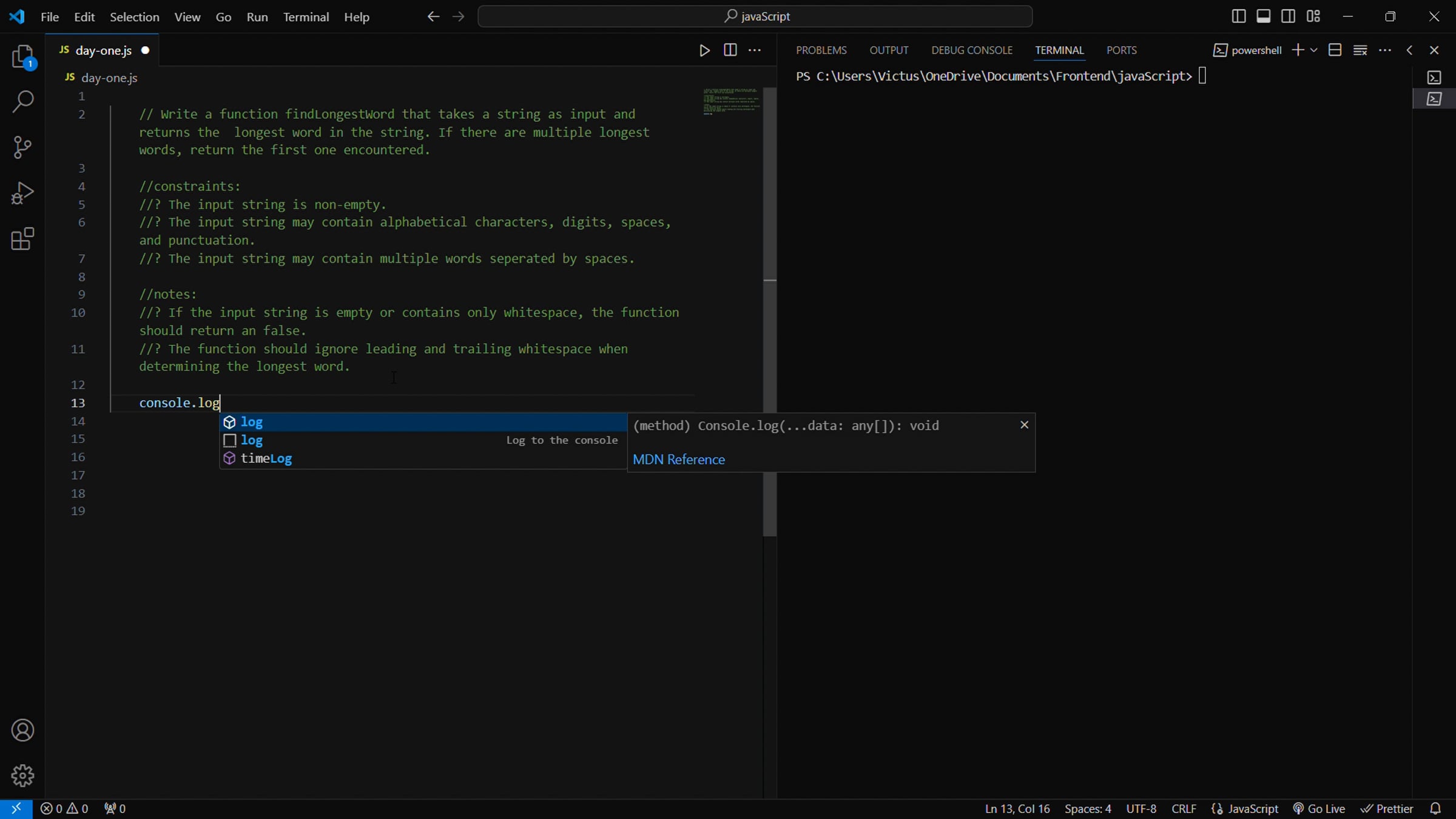
Task: Toggle the primary side bar layout button
Action: [1238, 16]
